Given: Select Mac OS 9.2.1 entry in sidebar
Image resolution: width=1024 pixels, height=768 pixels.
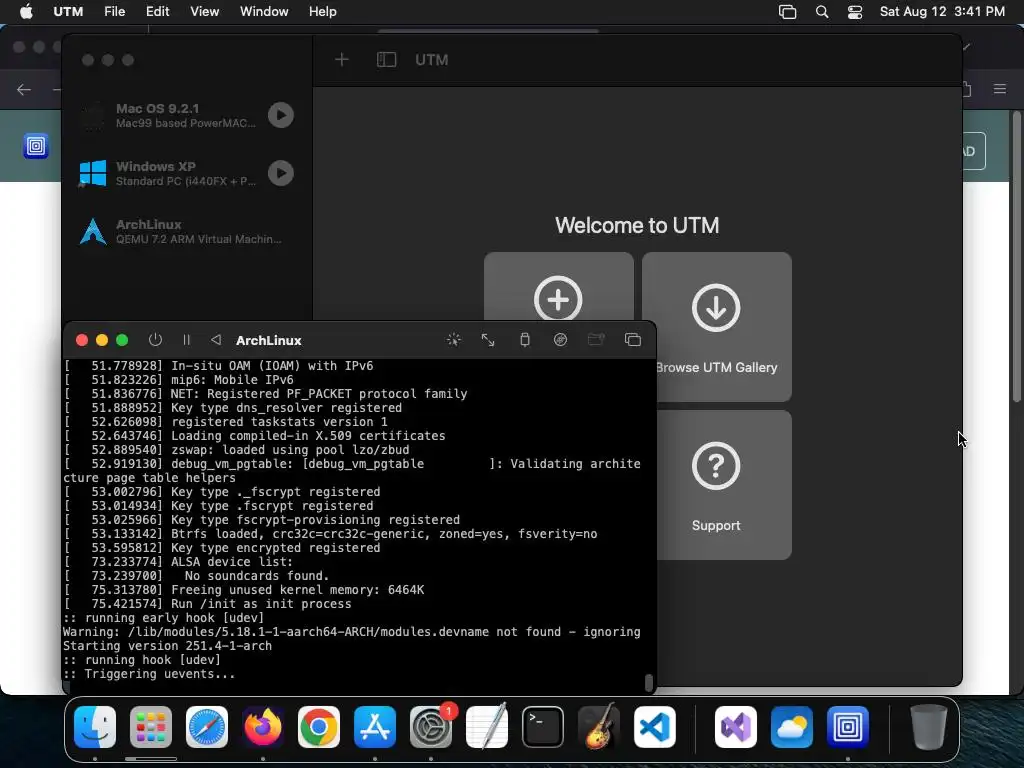Looking at the screenshot, I should [x=187, y=115].
